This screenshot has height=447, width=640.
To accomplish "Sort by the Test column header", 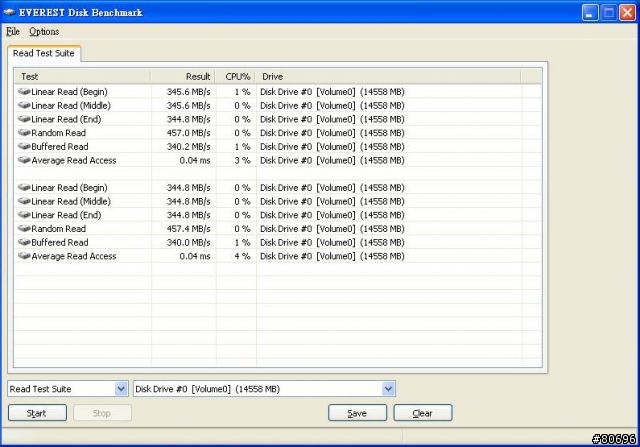I will (x=82, y=76).
